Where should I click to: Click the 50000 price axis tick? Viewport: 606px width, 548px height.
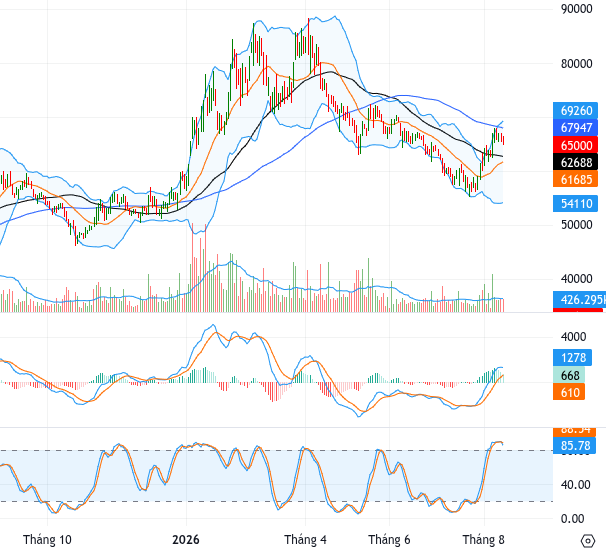point(577,225)
